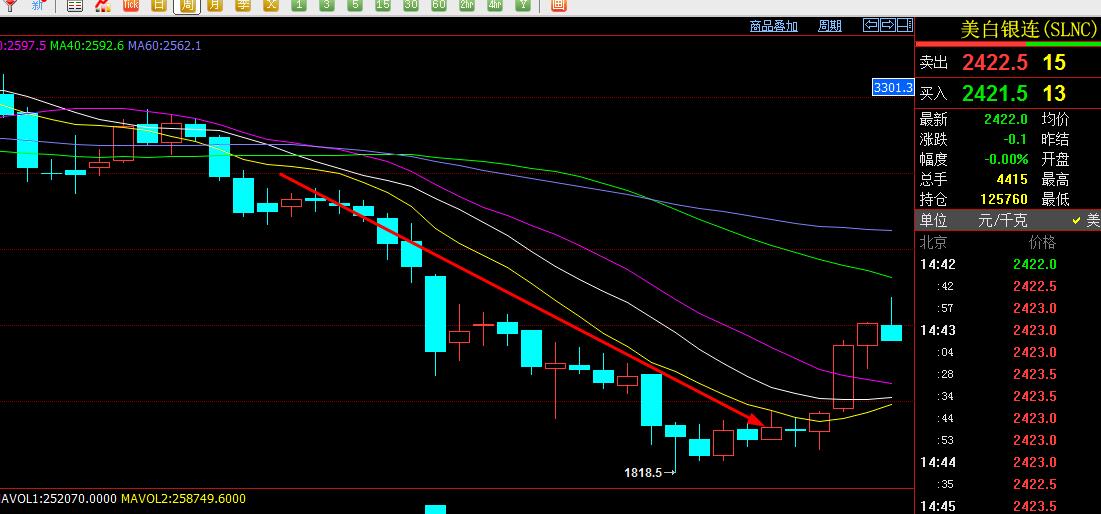Screen dimensions: 1101x514
Task: Click the red 画 drawing tools icon
Action: tap(558, 6)
